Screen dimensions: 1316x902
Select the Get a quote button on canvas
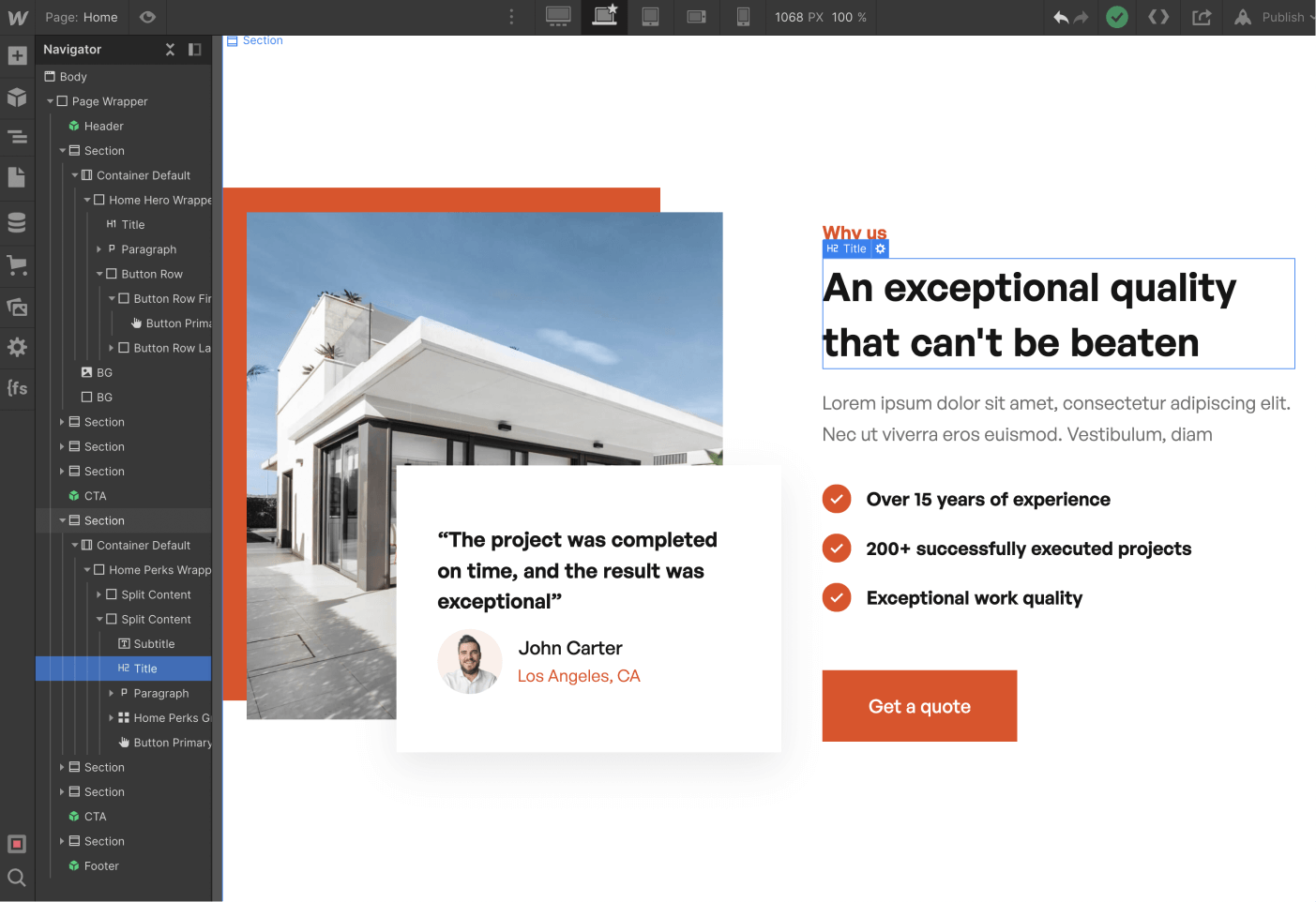click(919, 706)
